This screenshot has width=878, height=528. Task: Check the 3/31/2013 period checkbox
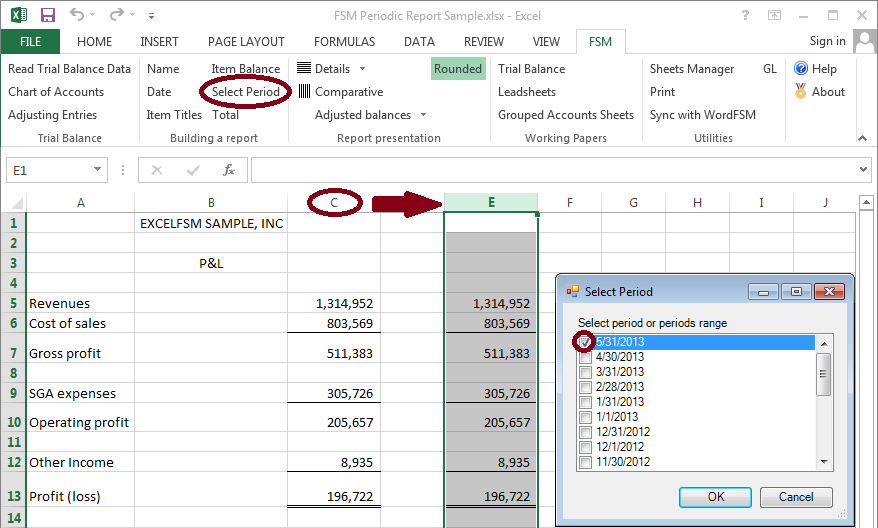585,372
